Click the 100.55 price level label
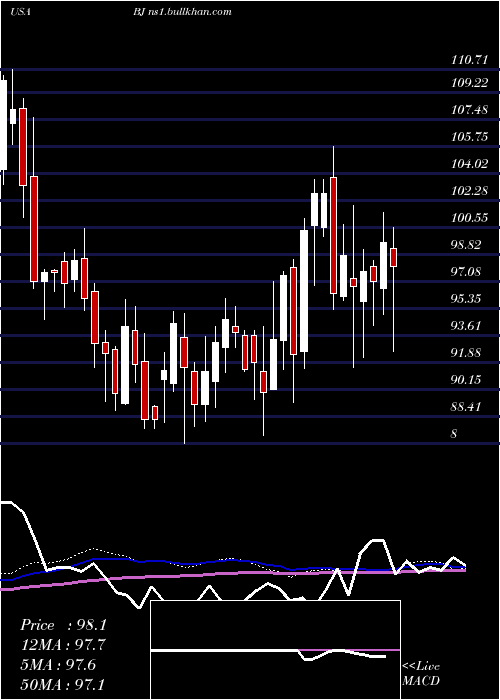 (x=469, y=218)
